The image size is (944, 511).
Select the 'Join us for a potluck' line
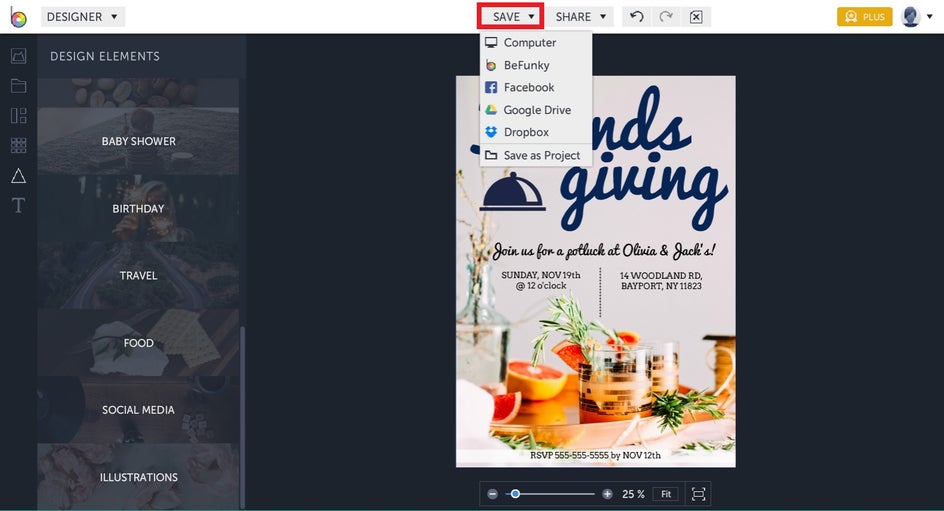[604, 250]
